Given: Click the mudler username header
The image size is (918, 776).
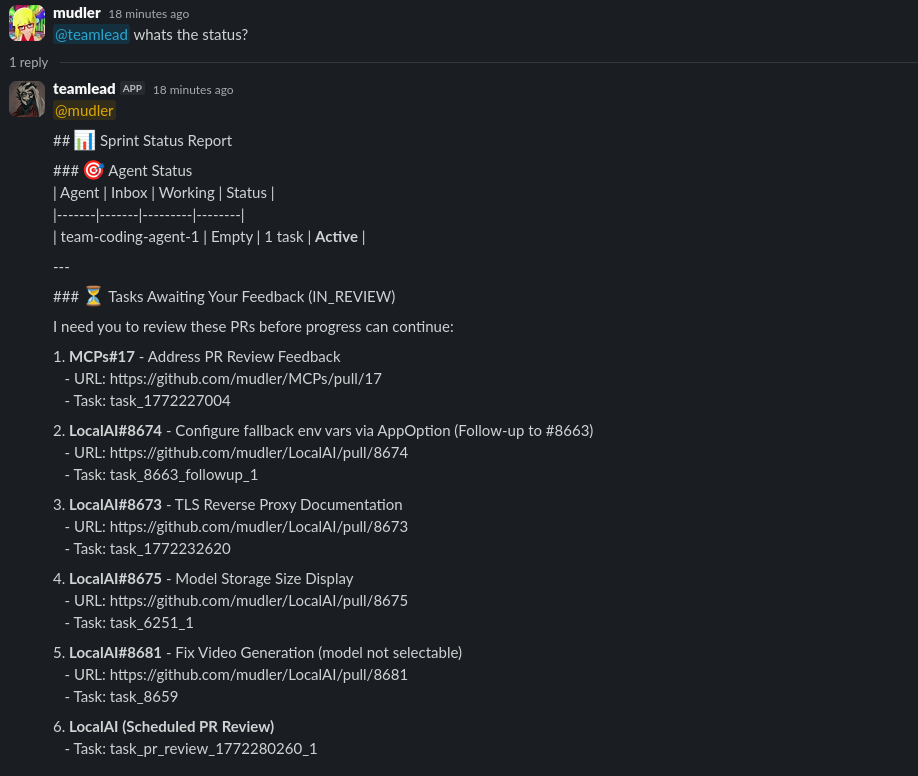Looking at the screenshot, I should click(77, 13).
